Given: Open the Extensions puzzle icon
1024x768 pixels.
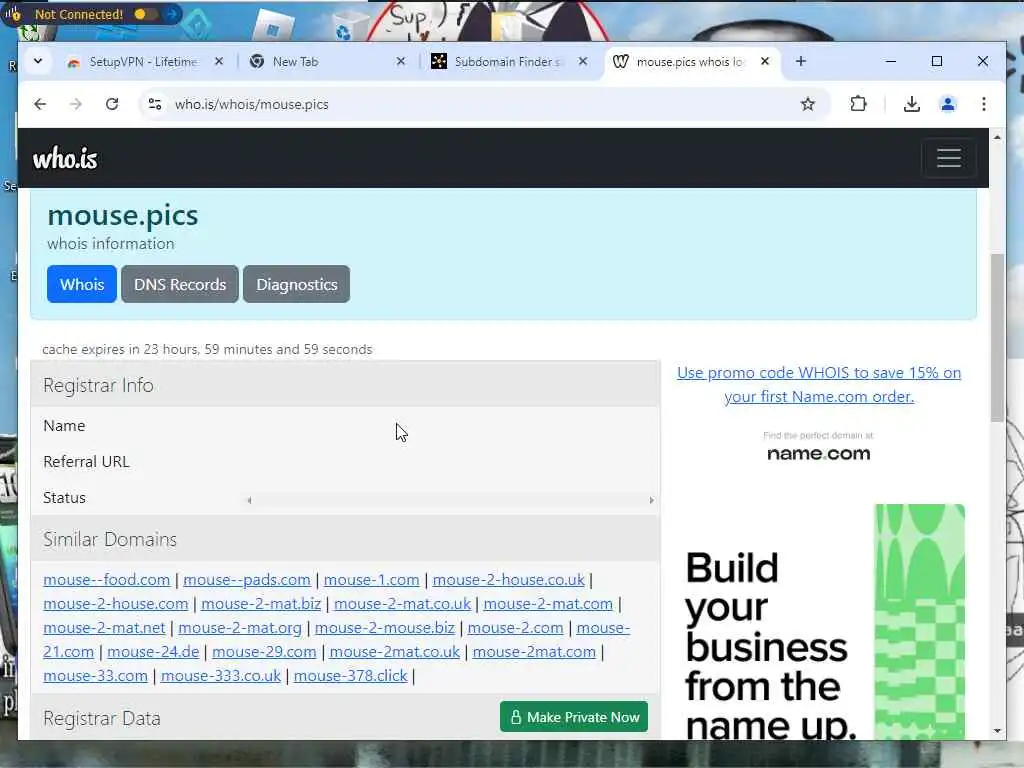Looking at the screenshot, I should coord(858,104).
